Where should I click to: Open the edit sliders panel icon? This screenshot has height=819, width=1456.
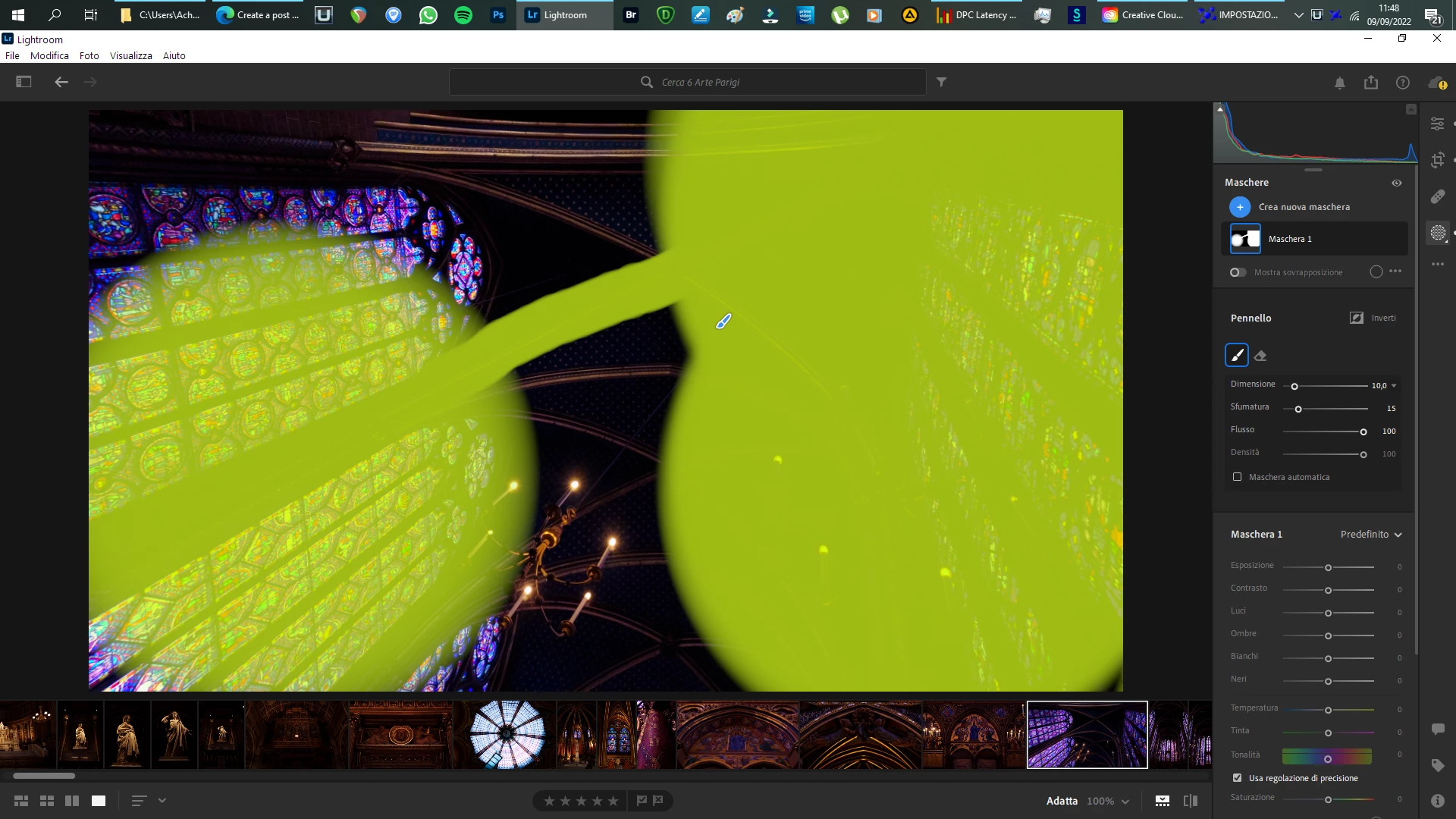pos(1438,124)
